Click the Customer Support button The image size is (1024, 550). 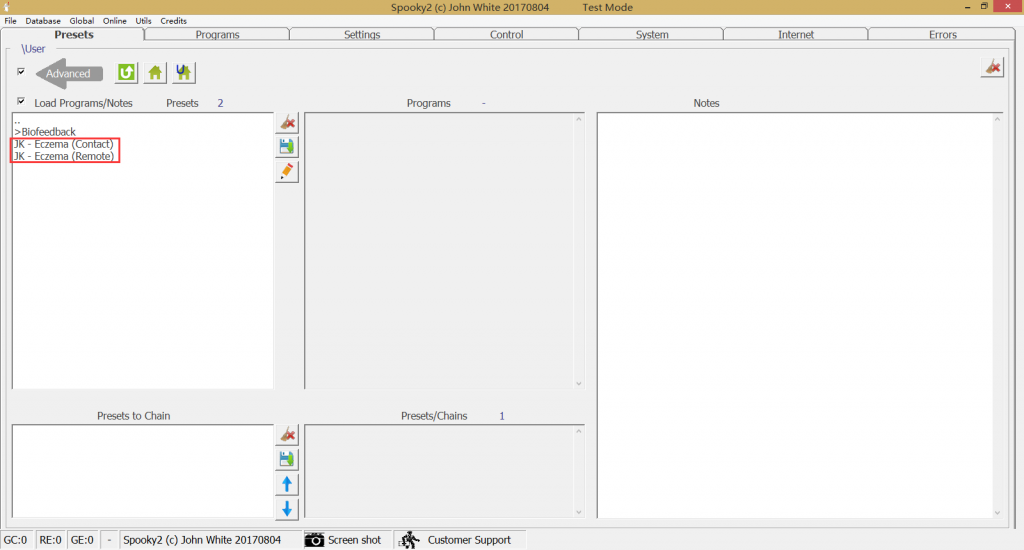tap(456, 540)
